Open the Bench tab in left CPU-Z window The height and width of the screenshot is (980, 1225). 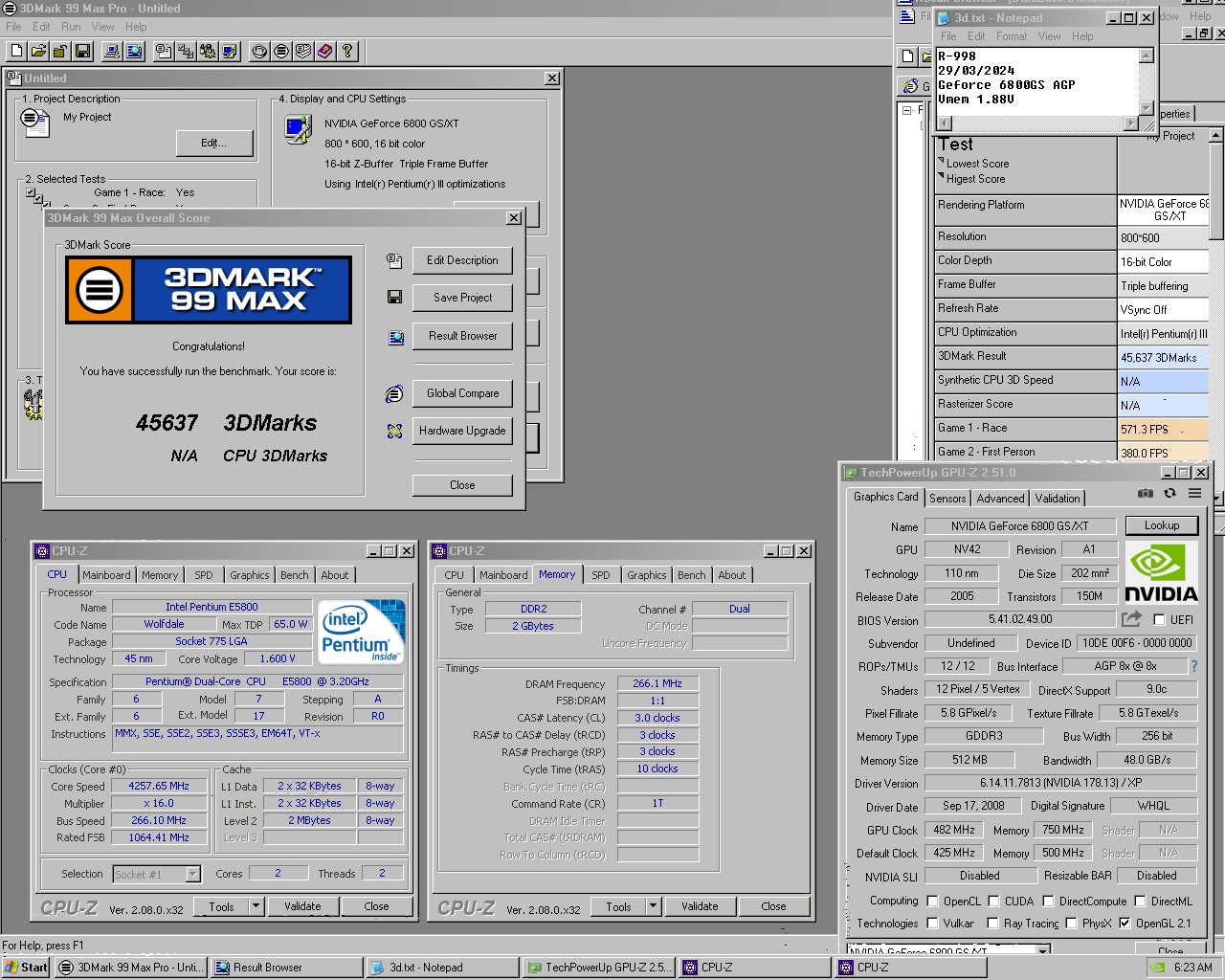295,575
